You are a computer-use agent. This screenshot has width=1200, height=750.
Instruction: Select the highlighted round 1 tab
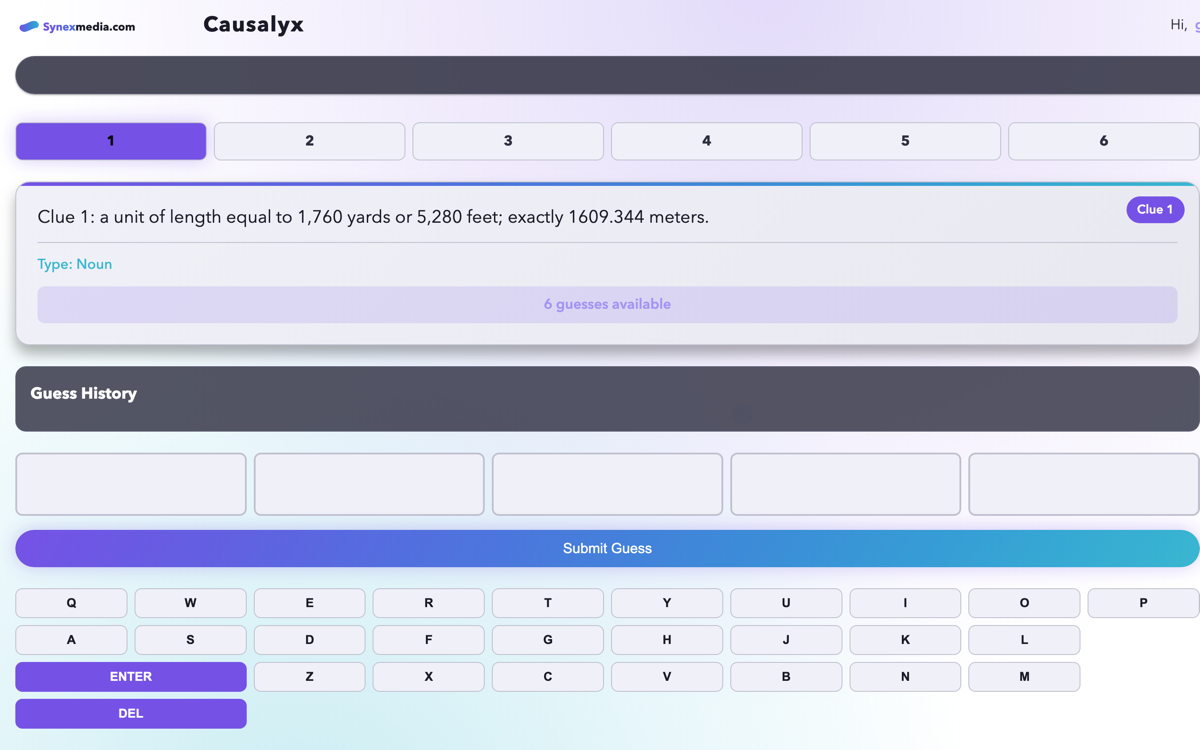pos(110,141)
